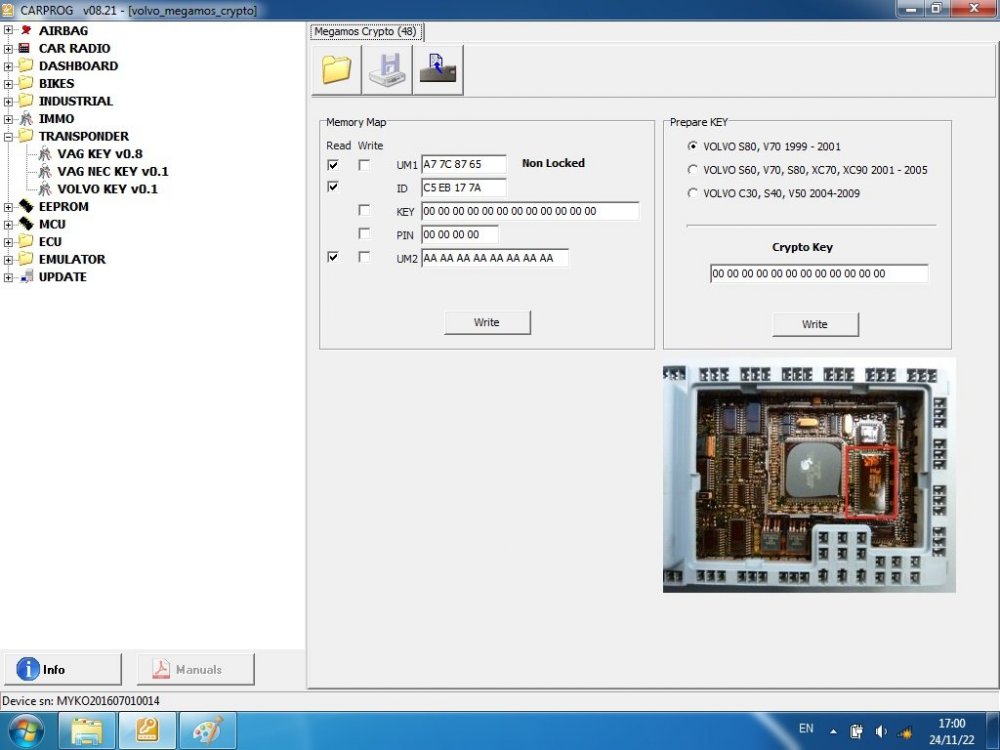Click the TRANSPONDER folder icon
This screenshot has height=750, width=1000.
pyautogui.click(x=26, y=136)
